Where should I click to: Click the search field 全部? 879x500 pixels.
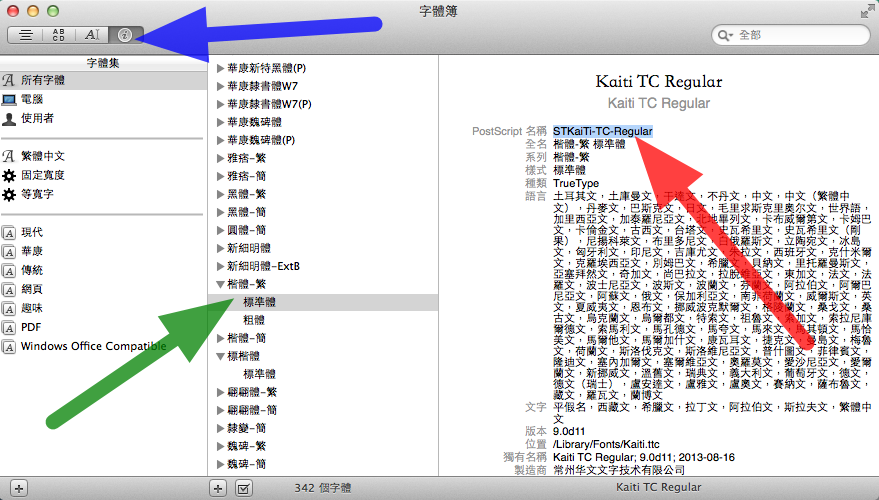click(790, 35)
